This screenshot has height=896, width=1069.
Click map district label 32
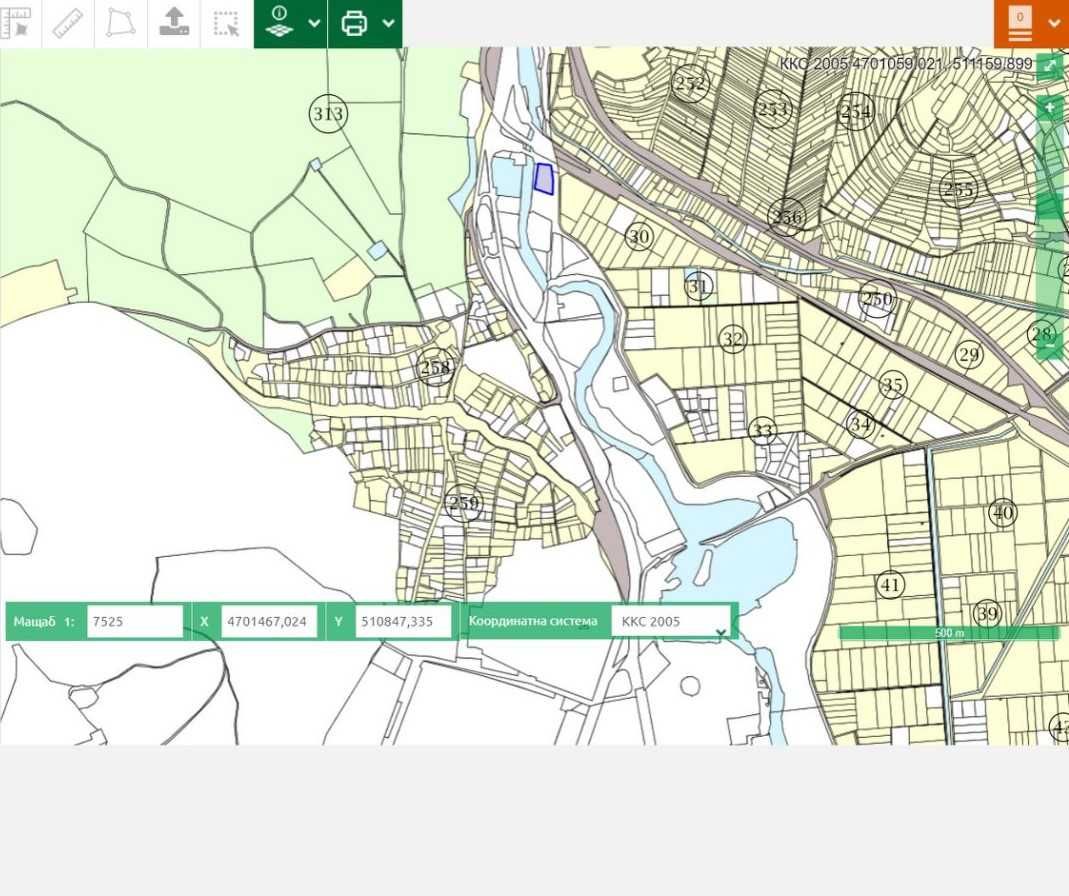733,339
